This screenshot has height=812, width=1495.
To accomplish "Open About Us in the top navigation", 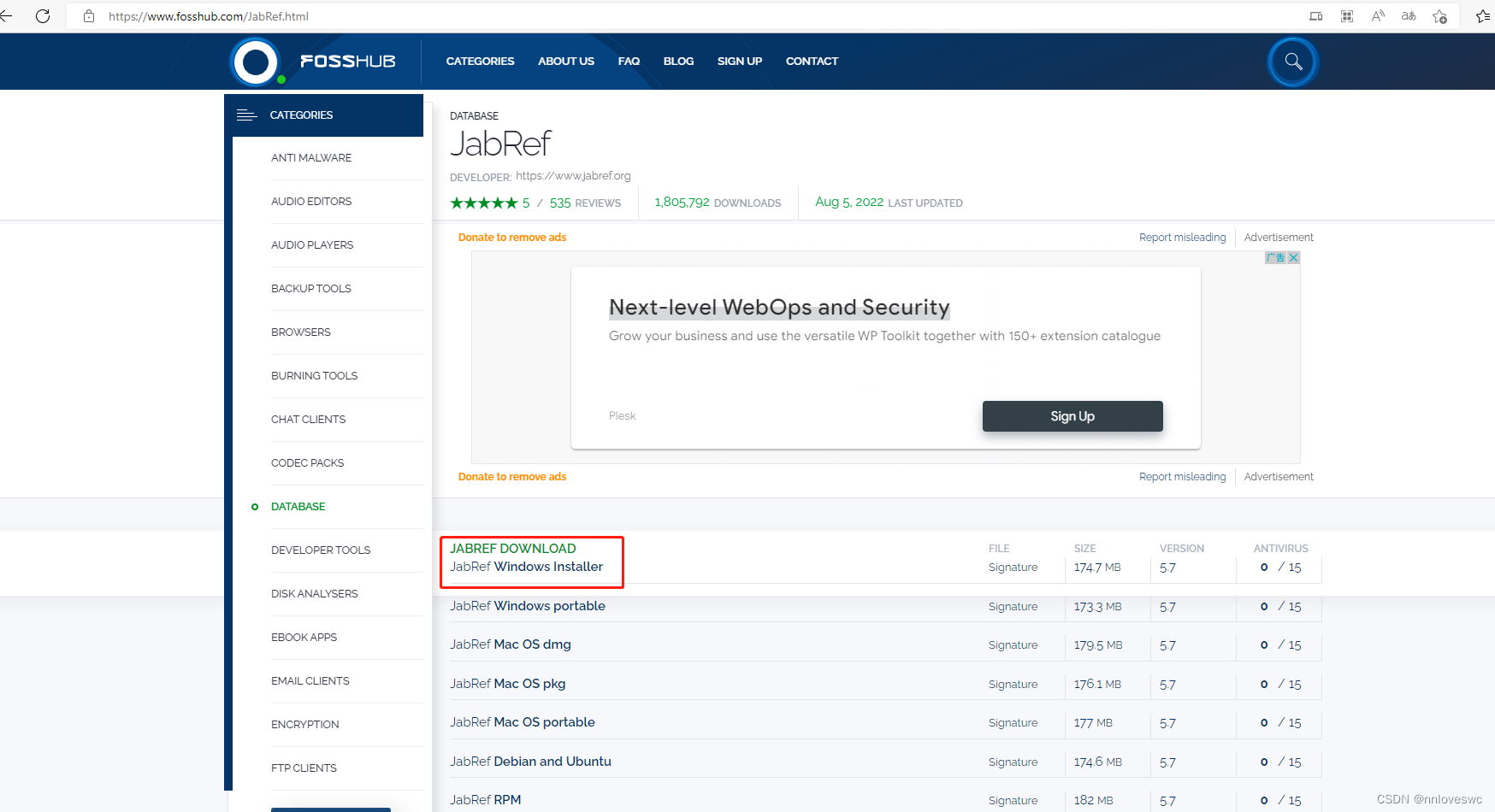I will click(x=566, y=62).
